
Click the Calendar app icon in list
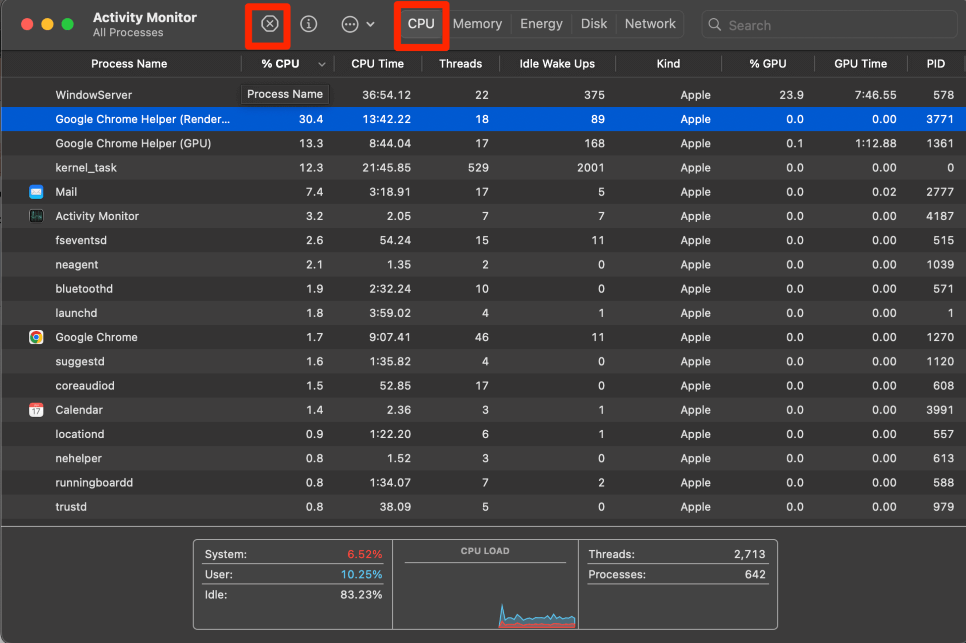[x=36, y=410]
